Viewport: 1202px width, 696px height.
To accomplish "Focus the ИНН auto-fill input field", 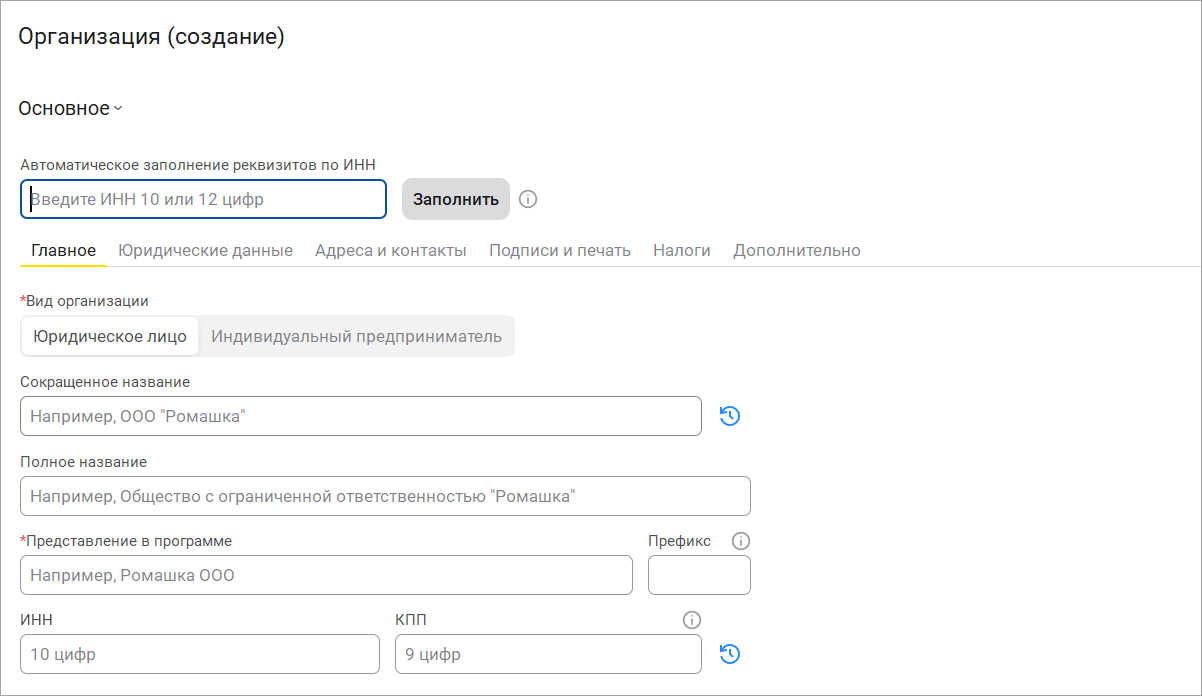I will [203, 199].
